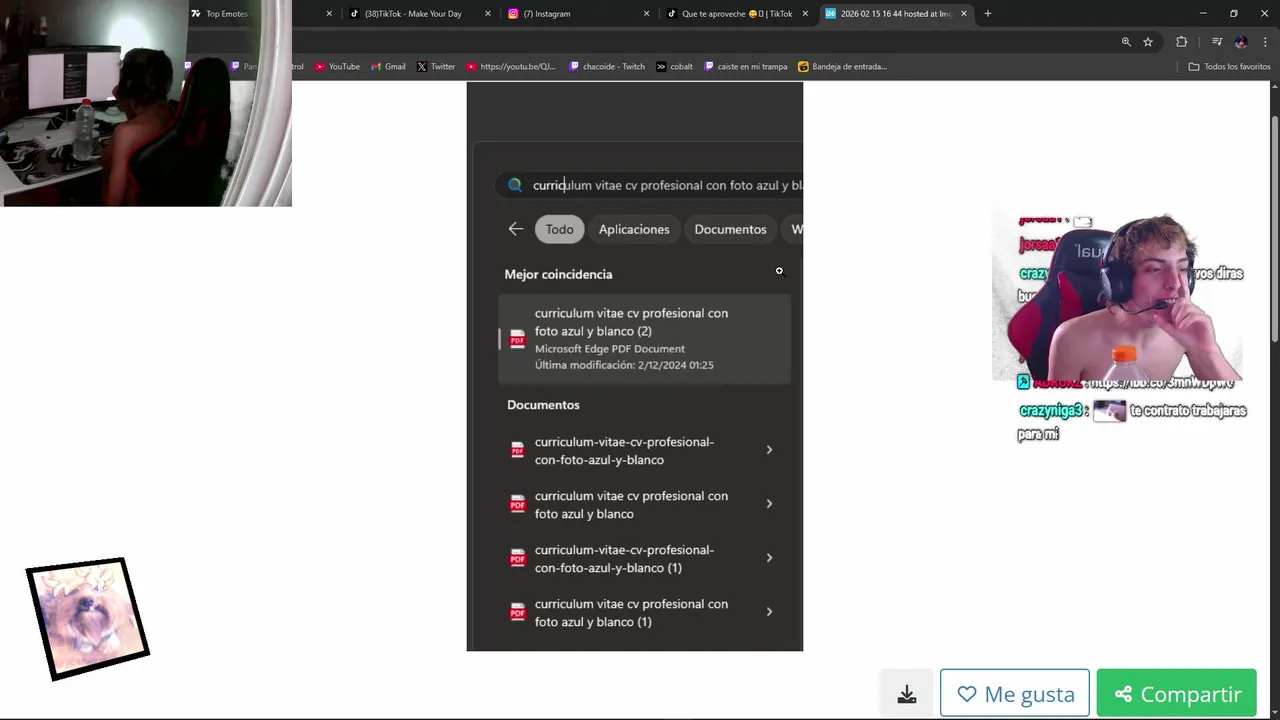
Task: Open the TikTok - Make Your Day tab
Action: pyautogui.click(x=412, y=14)
